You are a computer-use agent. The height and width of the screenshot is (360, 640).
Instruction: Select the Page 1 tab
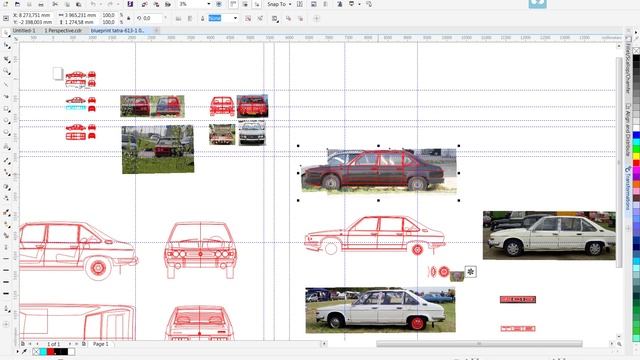point(101,344)
